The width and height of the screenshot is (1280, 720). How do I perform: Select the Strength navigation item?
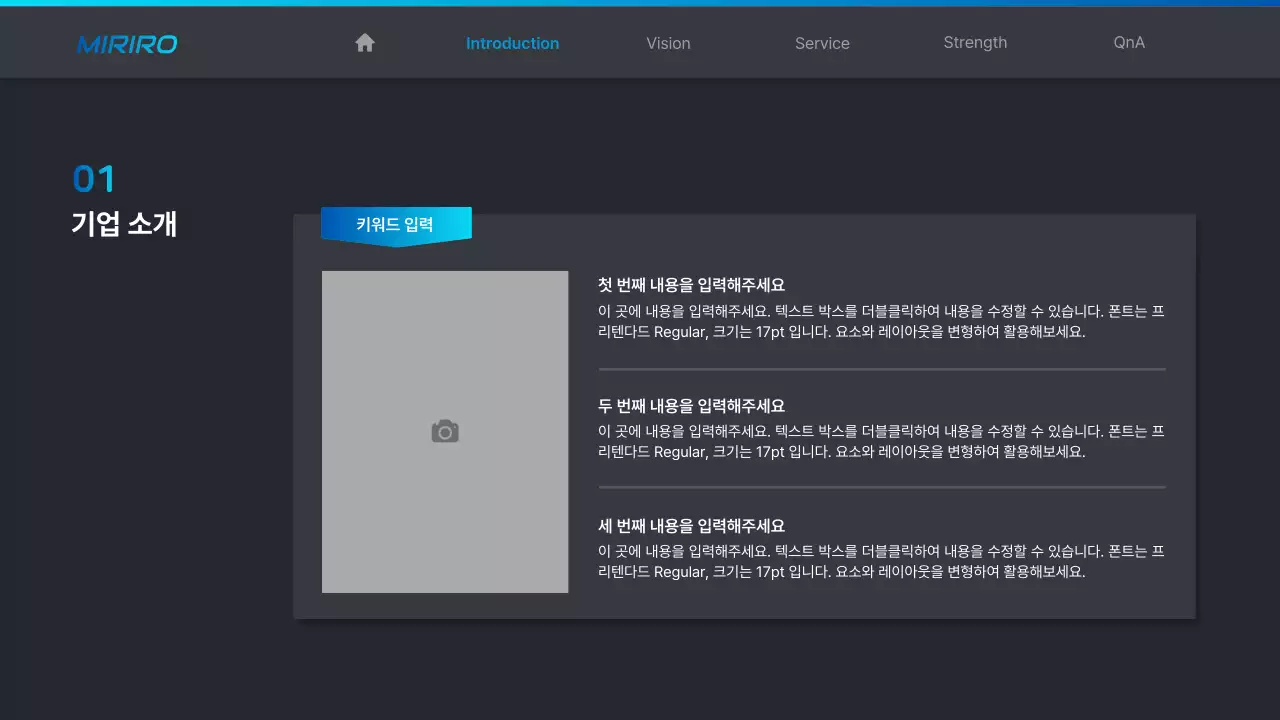975,42
